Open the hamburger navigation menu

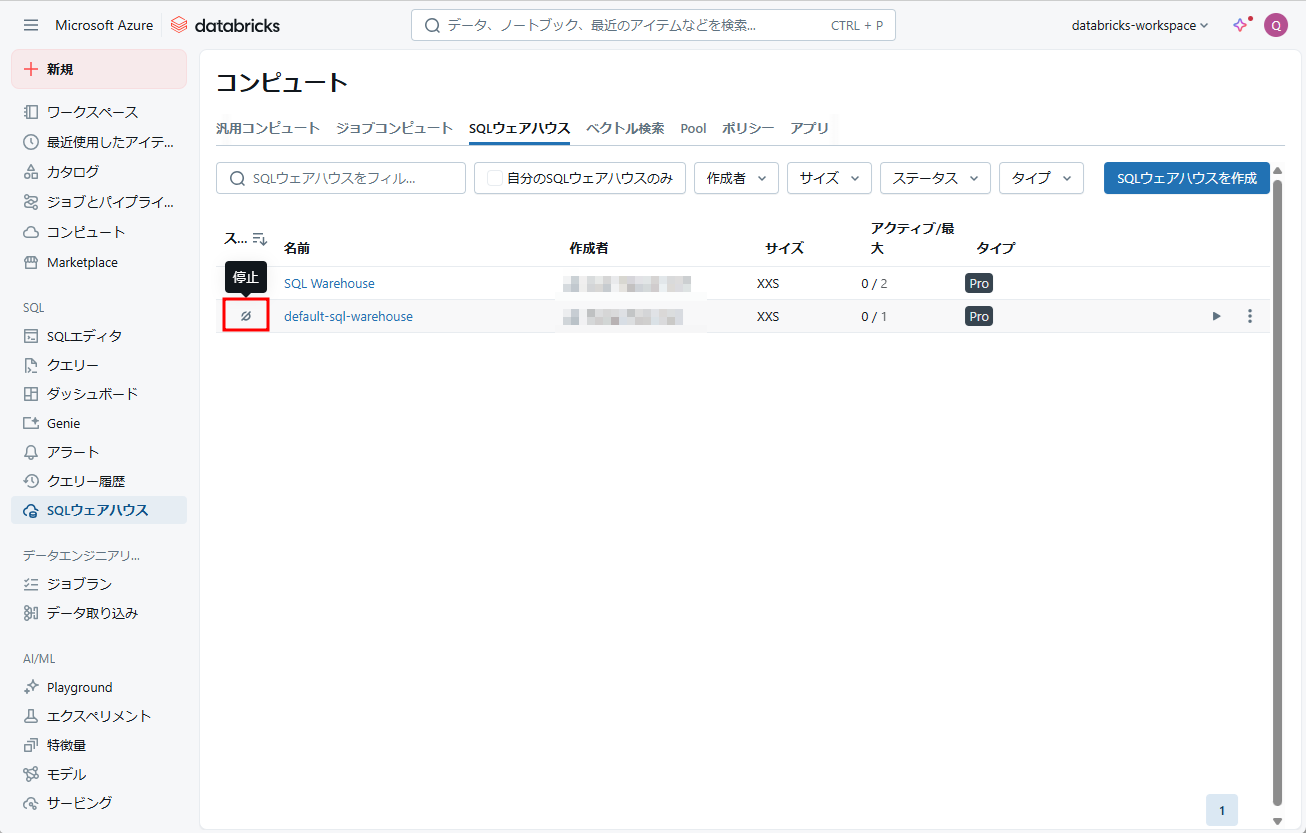pos(31,25)
